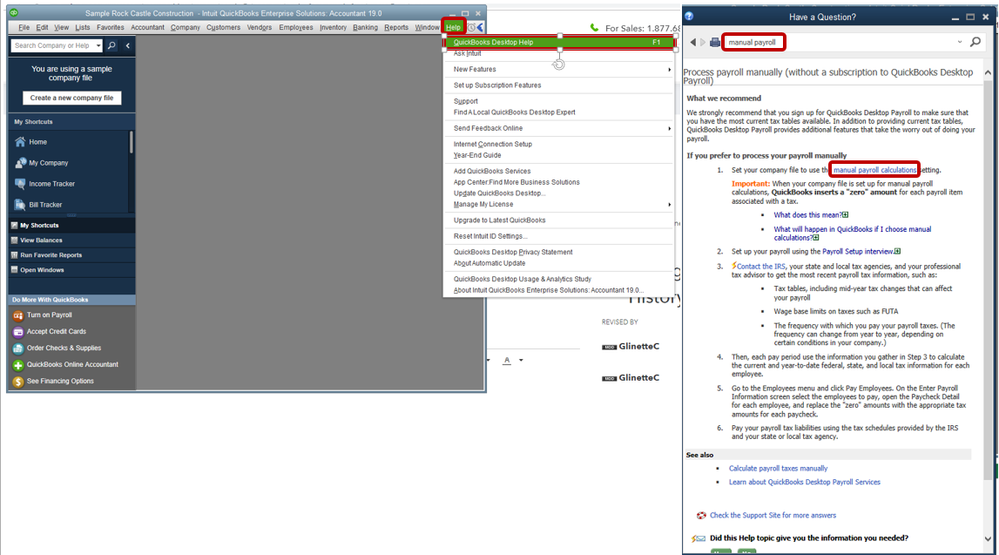Open manual payroll calculations link
This screenshot has width=999, height=555.
click(874, 170)
